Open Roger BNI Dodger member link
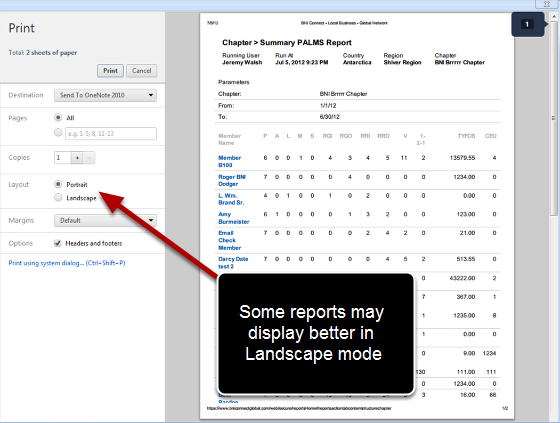 232,180
